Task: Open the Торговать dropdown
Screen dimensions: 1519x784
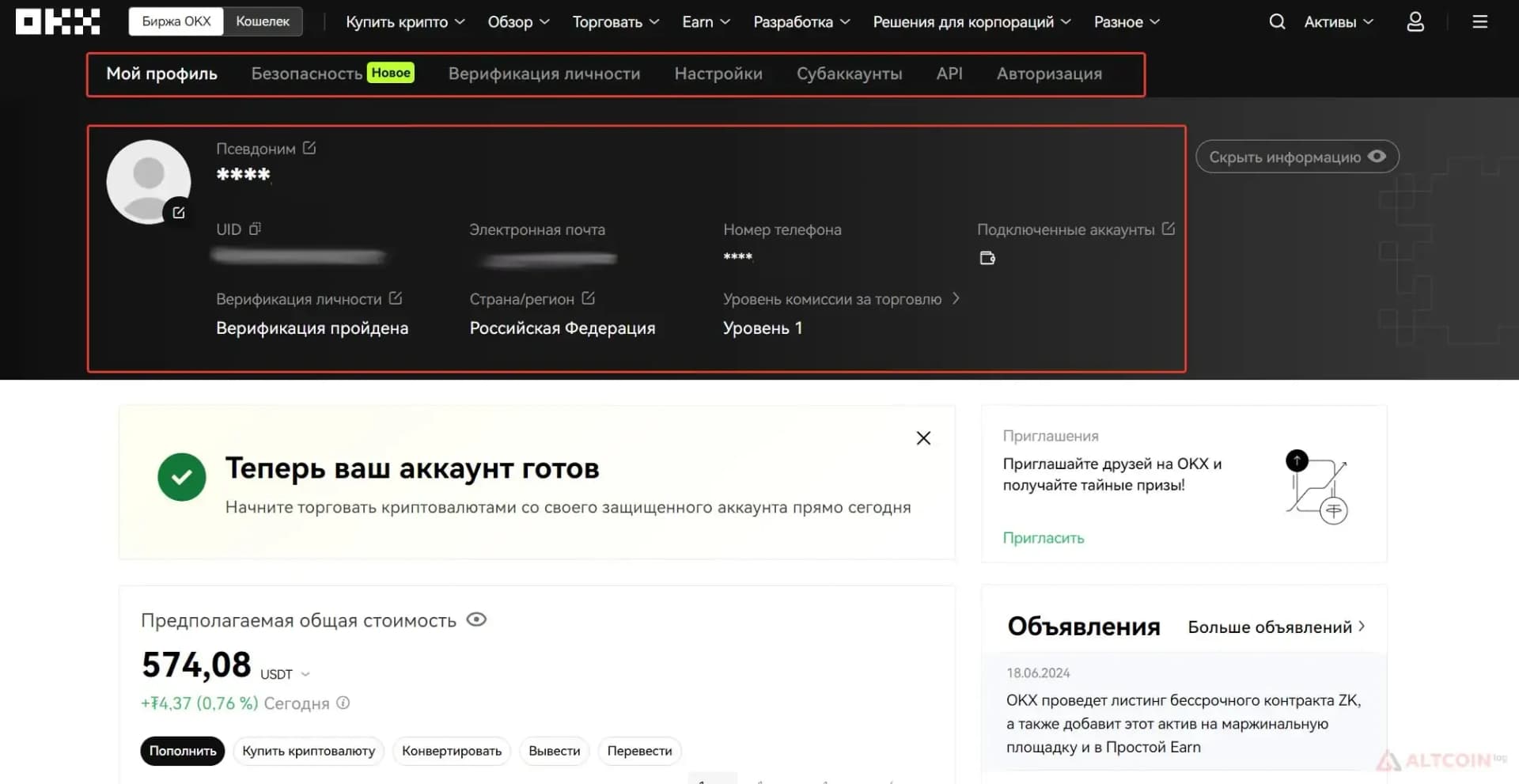Action: [x=616, y=22]
